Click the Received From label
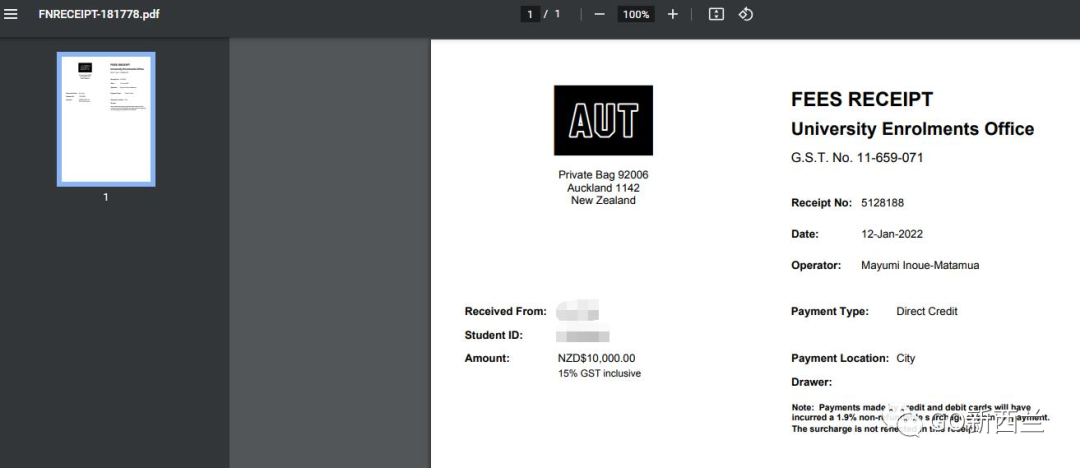The width and height of the screenshot is (1080, 468). pyautogui.click(x=506, y=312)
